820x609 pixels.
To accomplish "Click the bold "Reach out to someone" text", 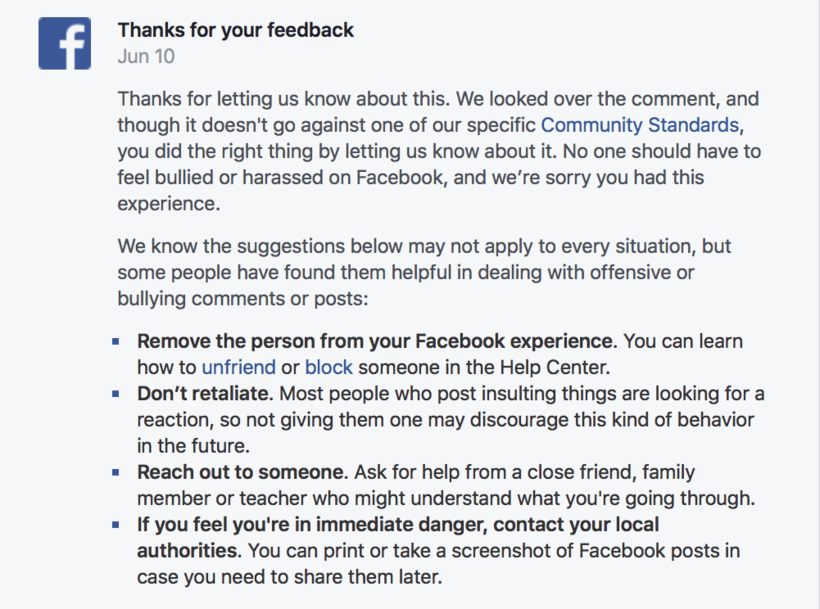I will tap(240, 471).
